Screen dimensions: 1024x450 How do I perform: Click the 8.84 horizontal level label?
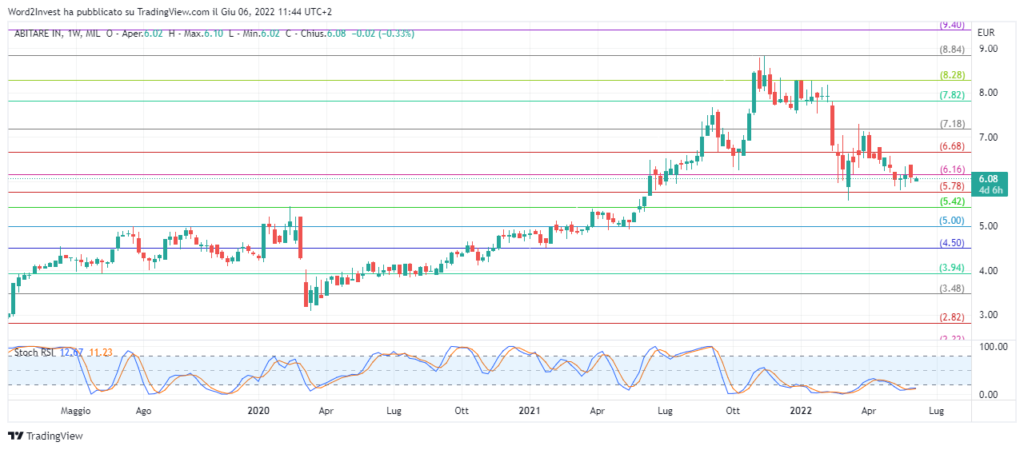click(x=951, y=49)
